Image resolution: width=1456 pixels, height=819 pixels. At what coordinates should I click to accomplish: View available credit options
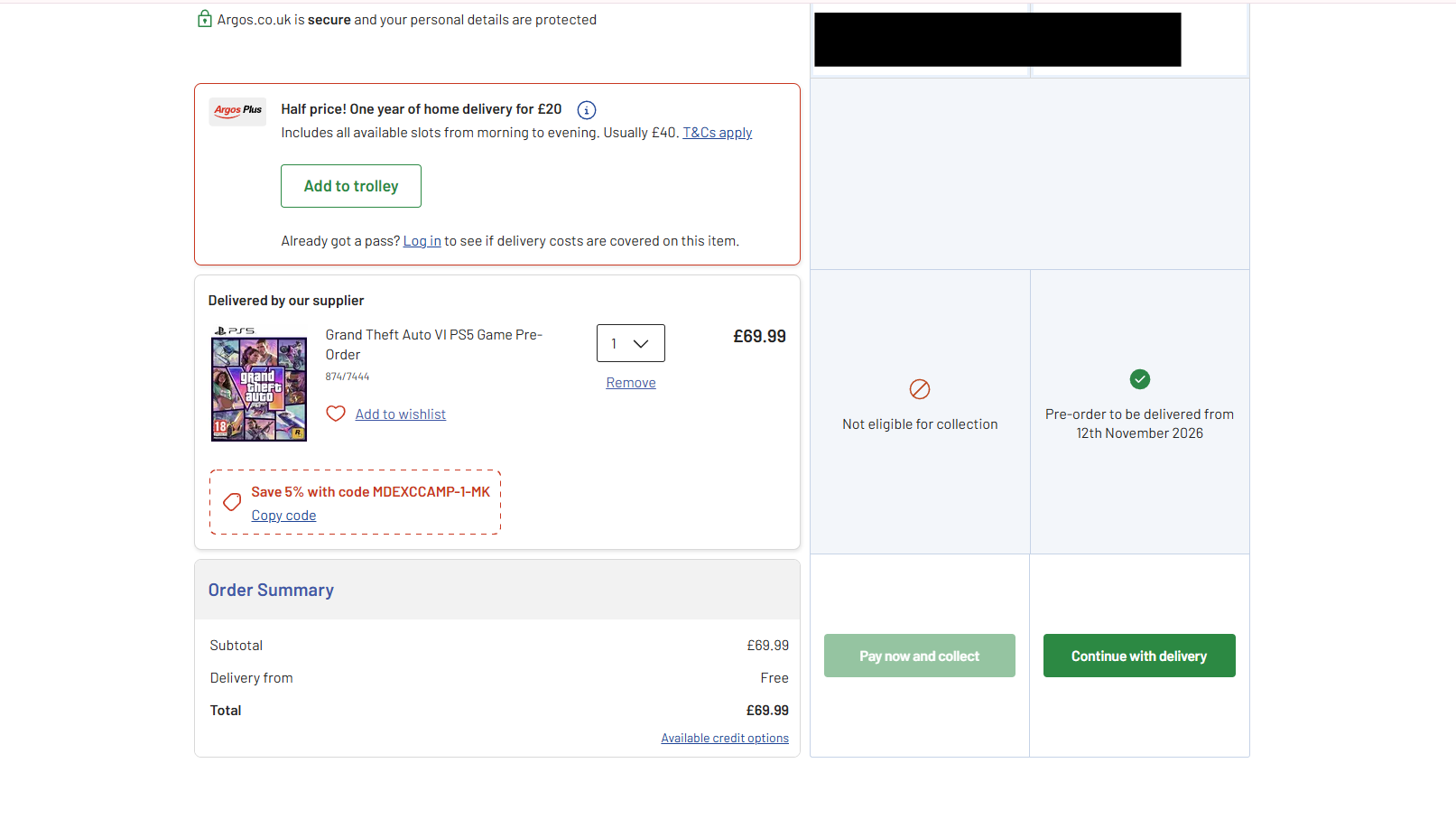click(x=725, y=739)
